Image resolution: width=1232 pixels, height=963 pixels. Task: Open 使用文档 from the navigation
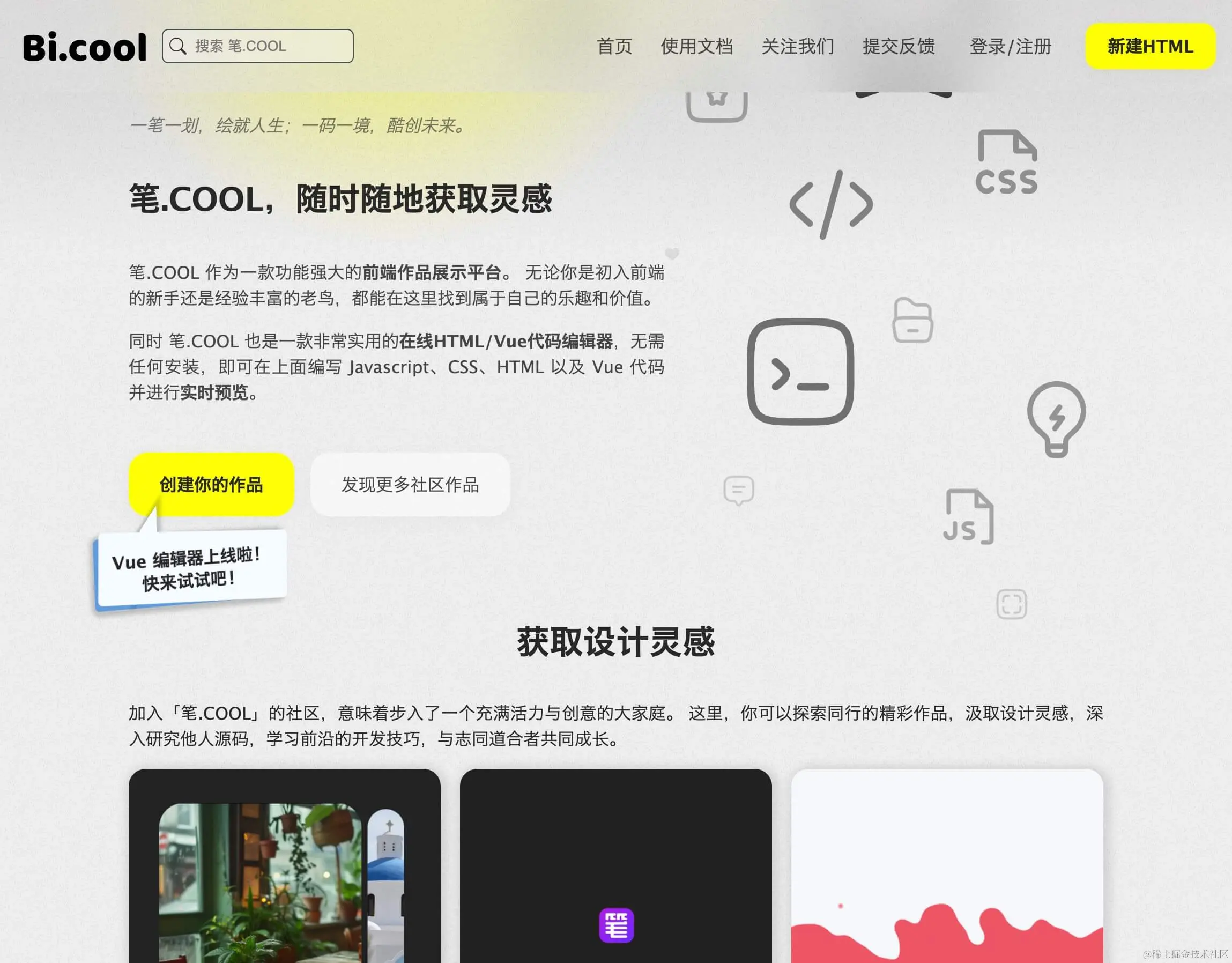(x=696, y=46)
